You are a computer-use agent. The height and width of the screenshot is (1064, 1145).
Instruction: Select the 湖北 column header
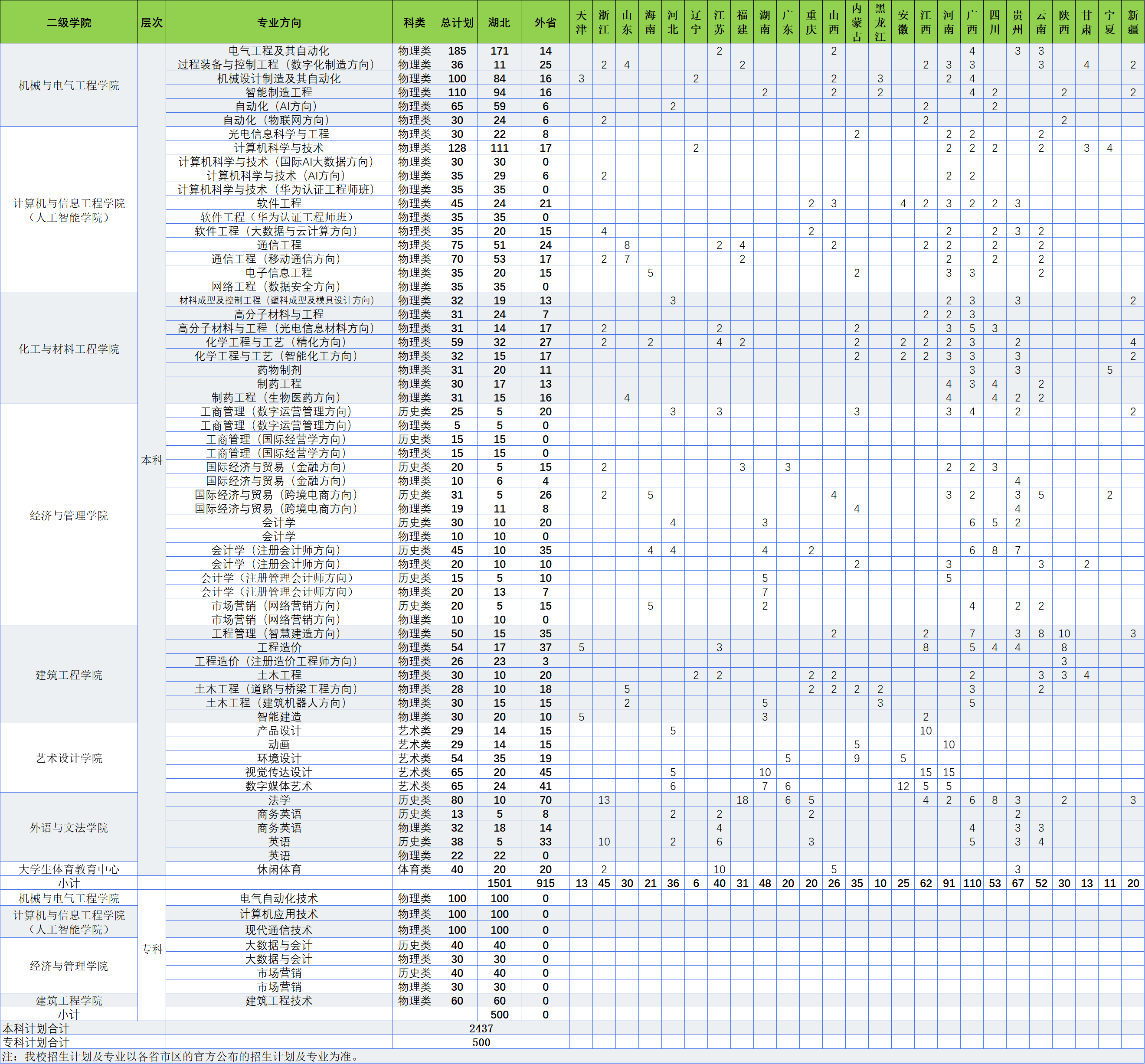[499, 22]
